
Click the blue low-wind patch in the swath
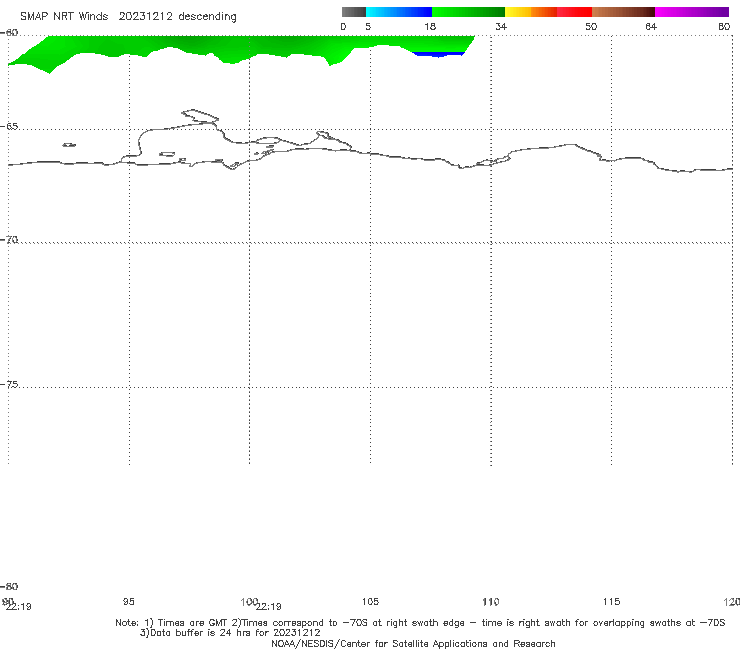[439, 54]
